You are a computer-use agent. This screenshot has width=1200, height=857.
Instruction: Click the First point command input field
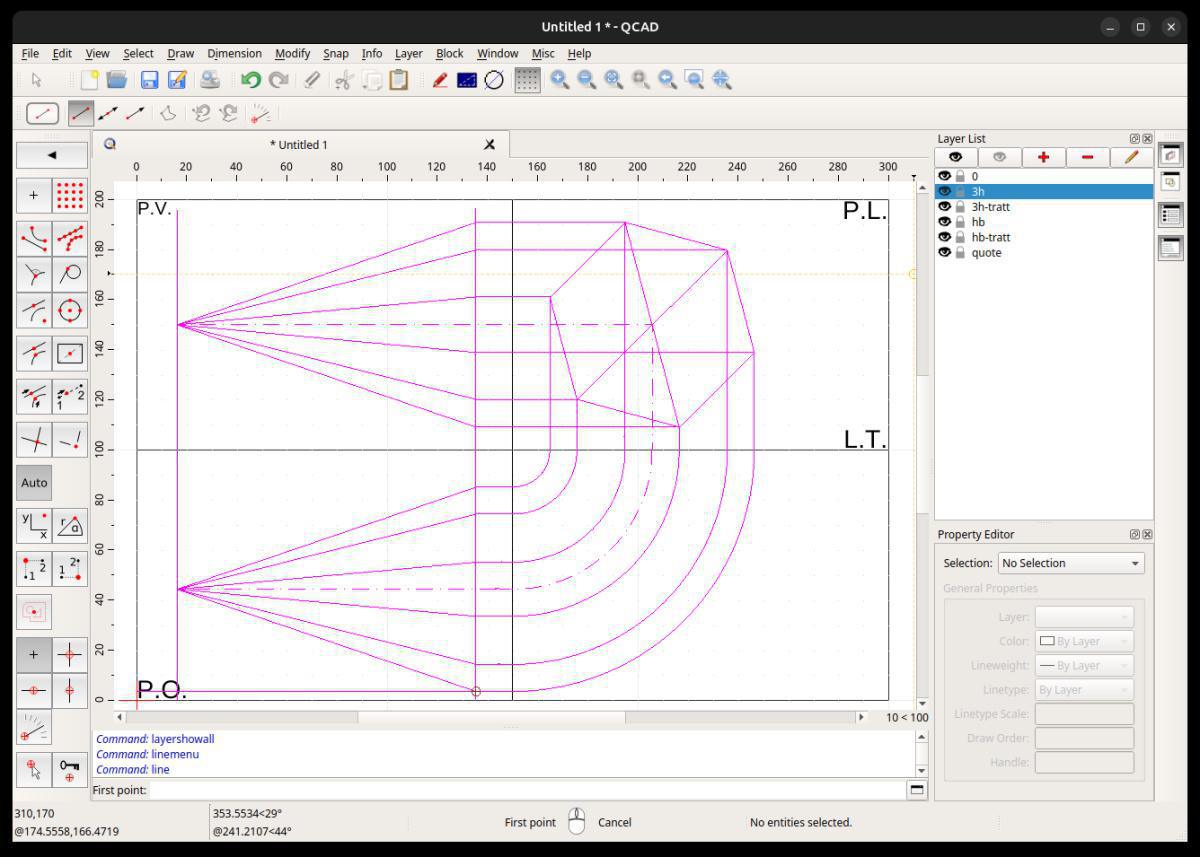525,790
